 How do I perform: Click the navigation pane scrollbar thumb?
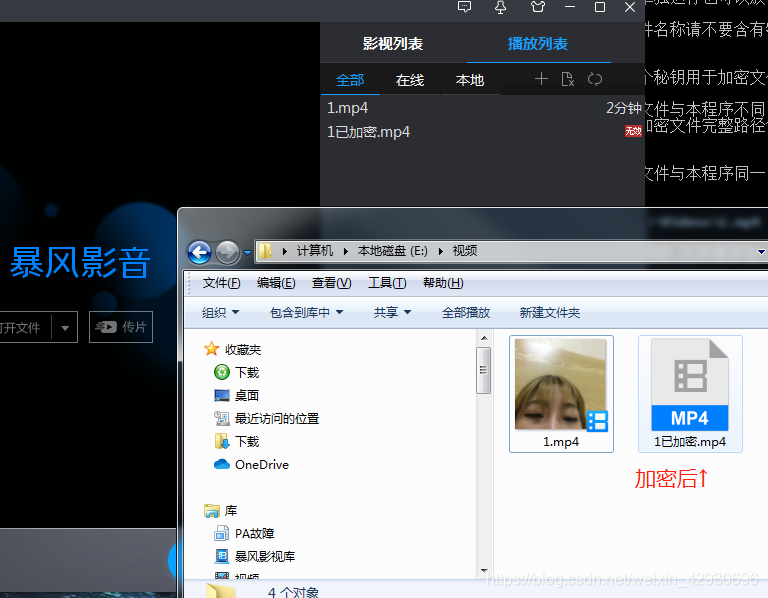pyautogui.click(x=483, y=370)
